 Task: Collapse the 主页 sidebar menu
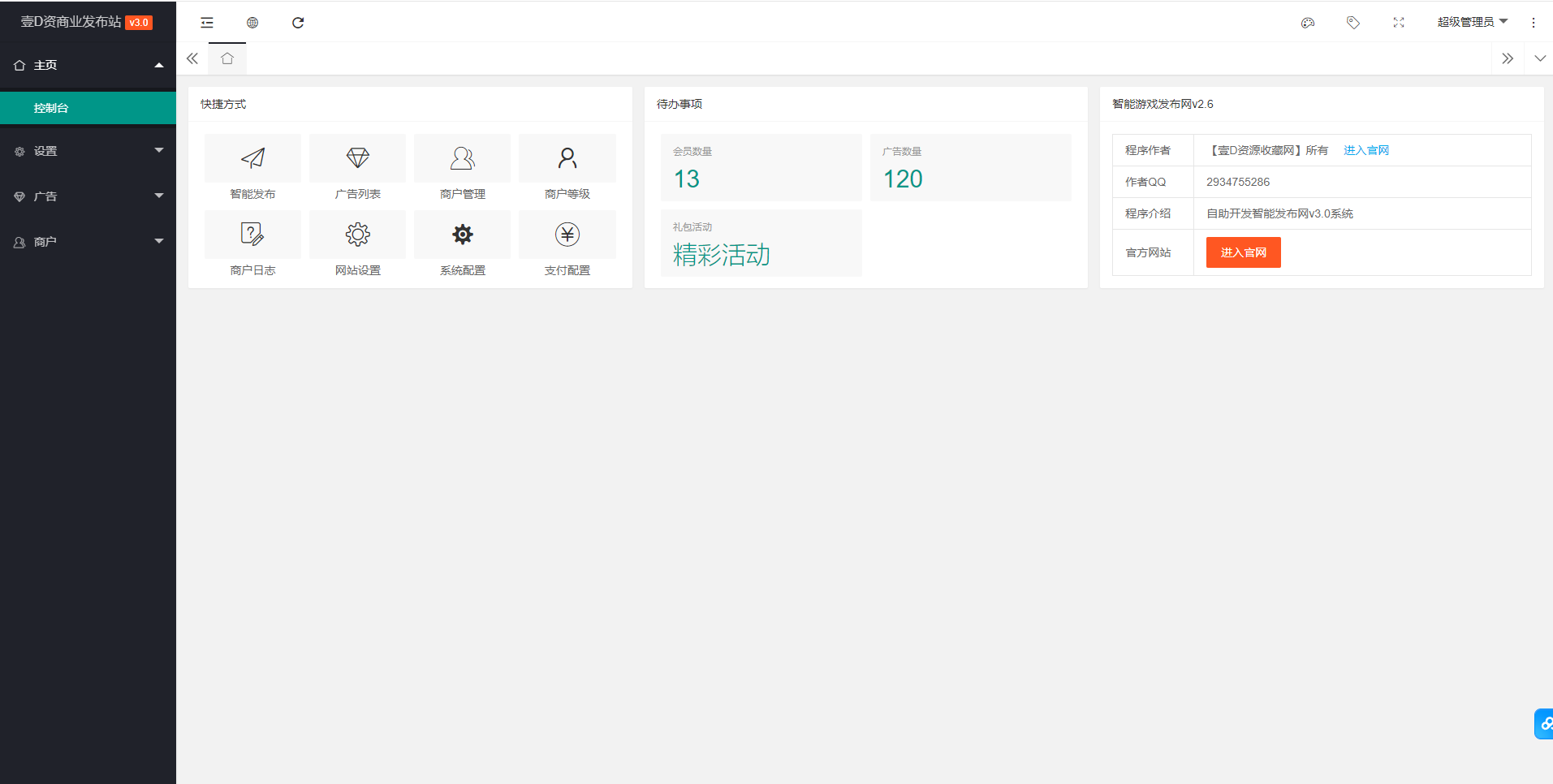(x=88, y=65)
